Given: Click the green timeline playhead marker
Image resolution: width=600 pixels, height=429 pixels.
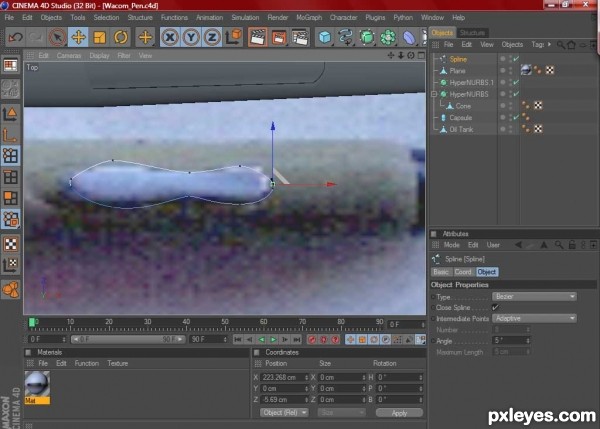Looking at the screenshot, I should click(x=32, y=323).
